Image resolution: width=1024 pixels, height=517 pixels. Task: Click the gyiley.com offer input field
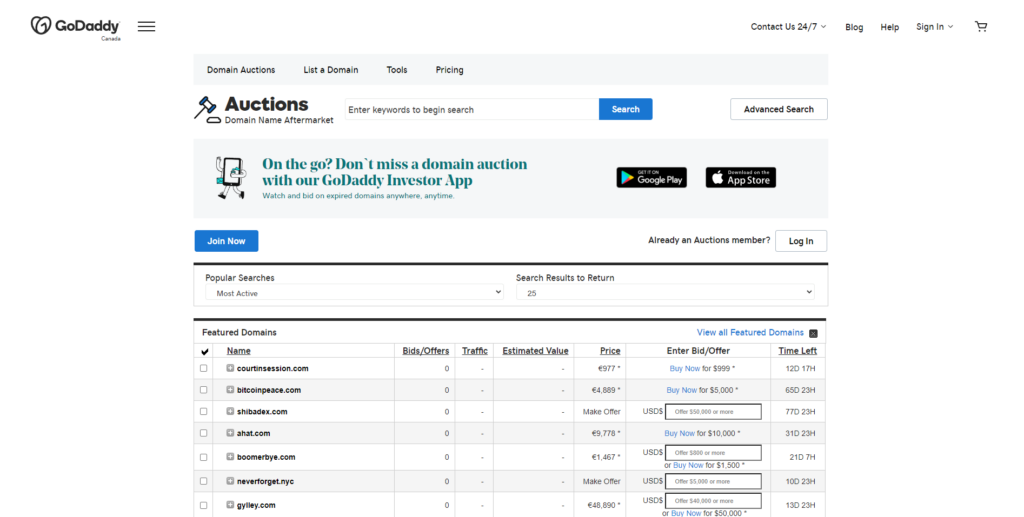[713, 501]
